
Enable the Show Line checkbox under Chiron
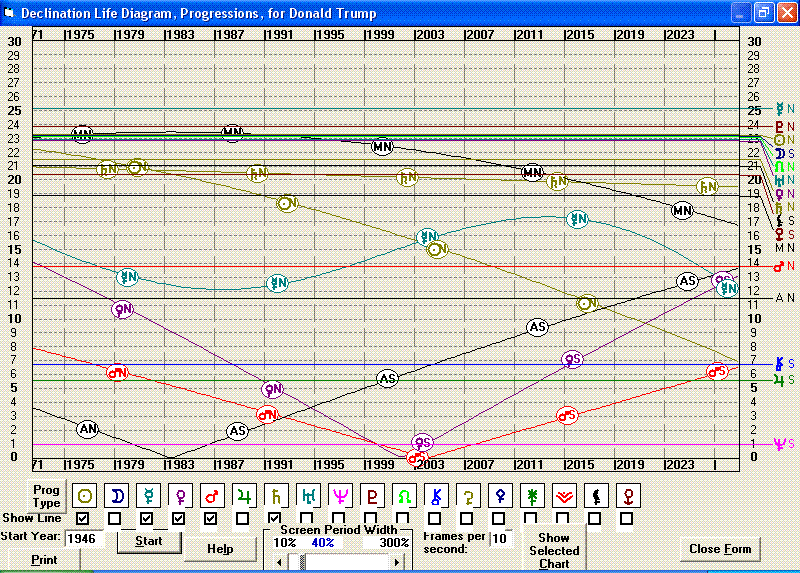pyautogui.click(x=434, y=518)
